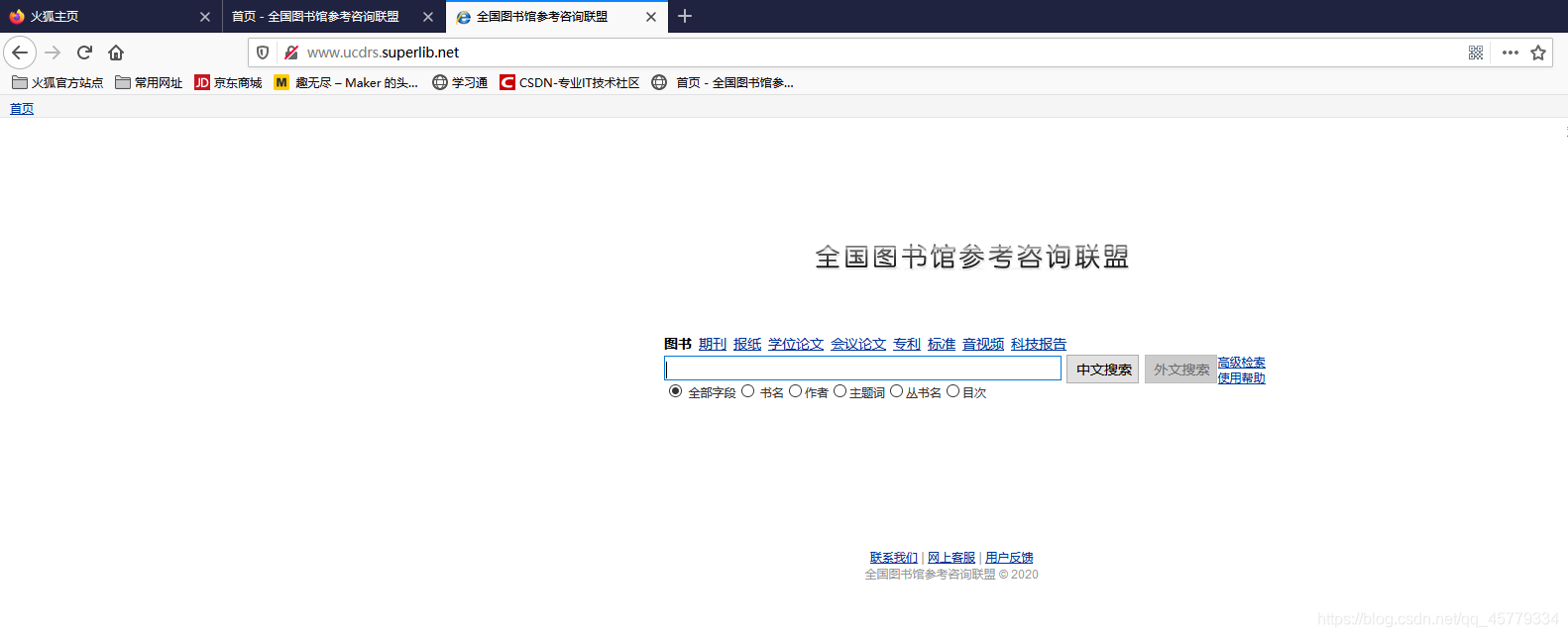Open the 高级检索 link

pyautogui.click(x=1242, y=363)
